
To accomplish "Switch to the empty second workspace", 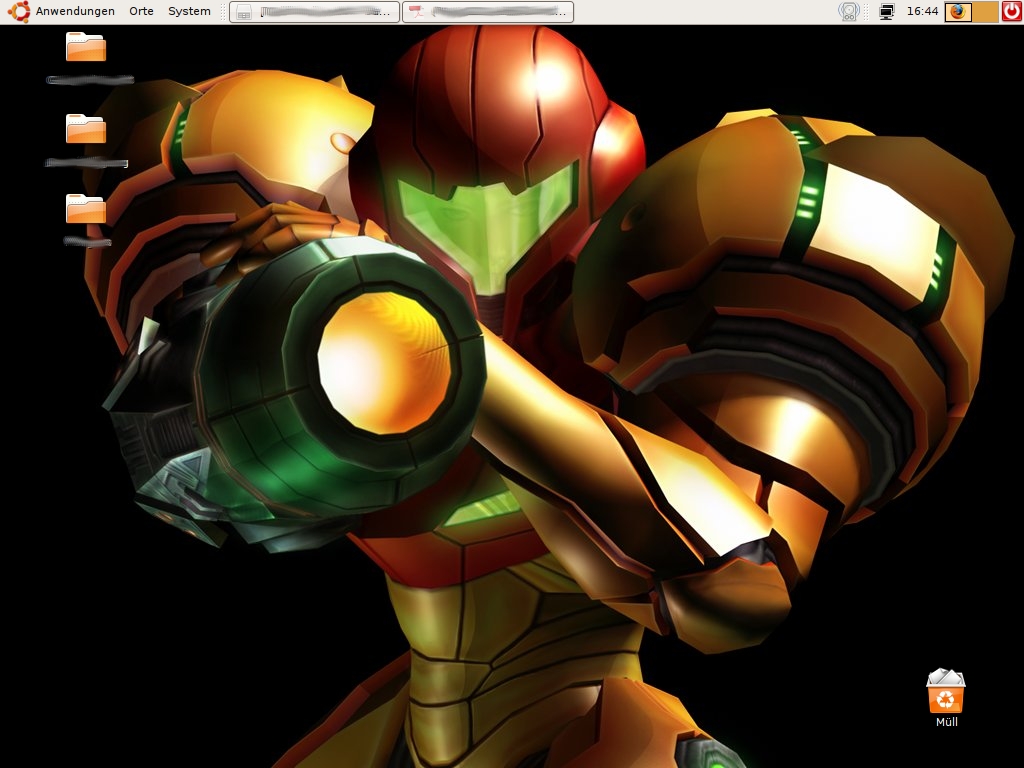I will coord(985,12).
